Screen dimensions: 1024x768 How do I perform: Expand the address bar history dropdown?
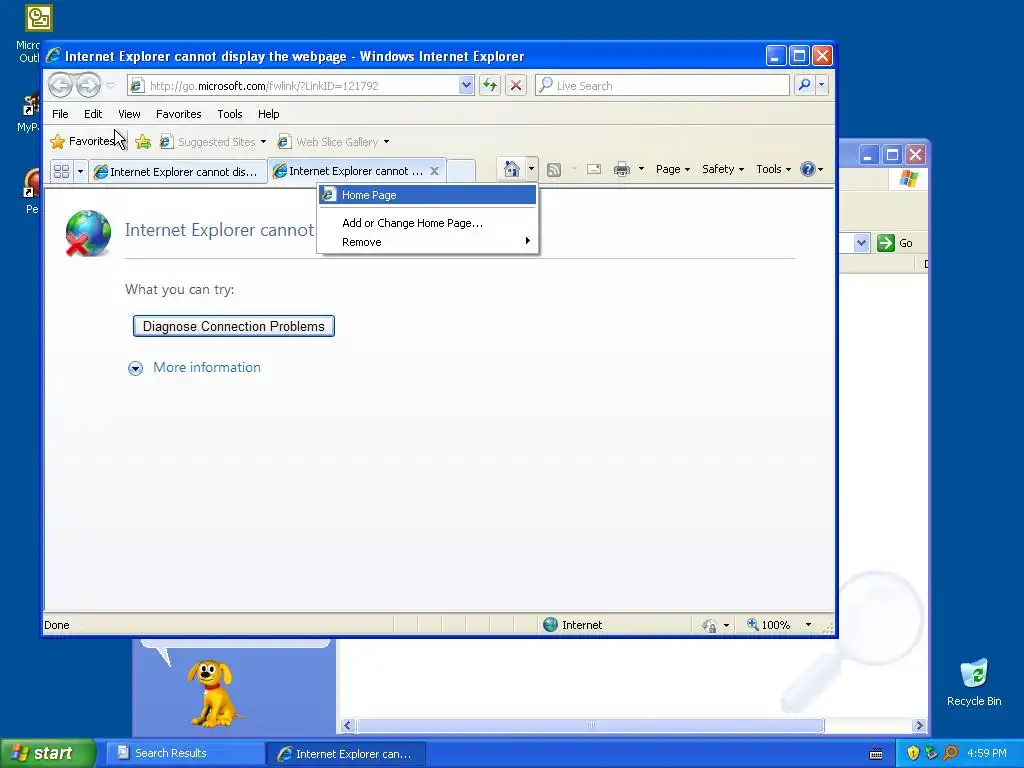point(466,86)
